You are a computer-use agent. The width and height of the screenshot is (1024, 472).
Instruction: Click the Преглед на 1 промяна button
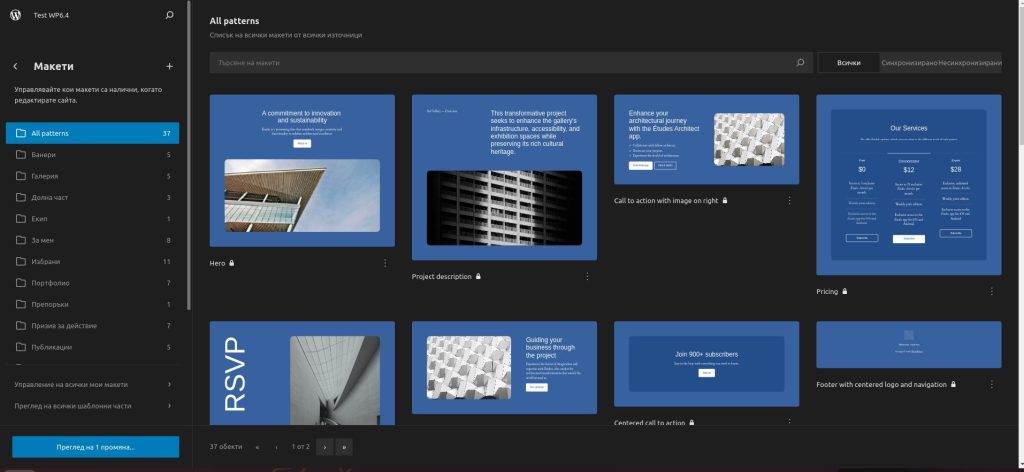pos(95,447)
